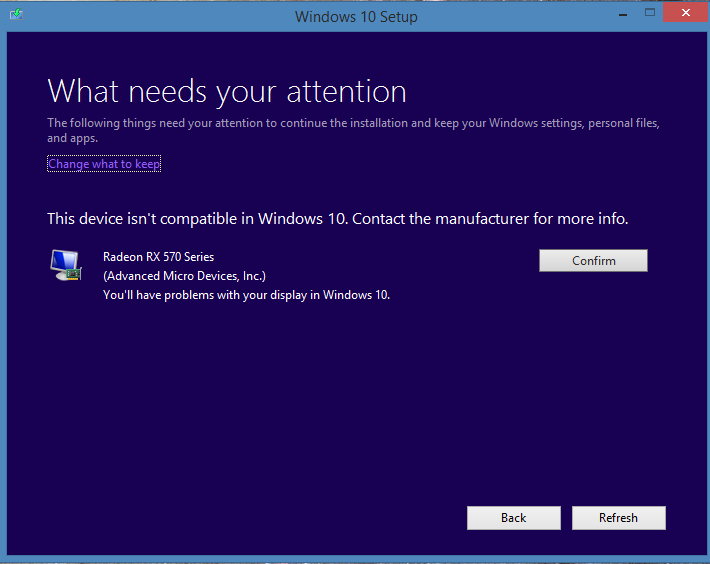Confirm the Radeon RX 570 compatibility warning

click(x=593, y=261)
